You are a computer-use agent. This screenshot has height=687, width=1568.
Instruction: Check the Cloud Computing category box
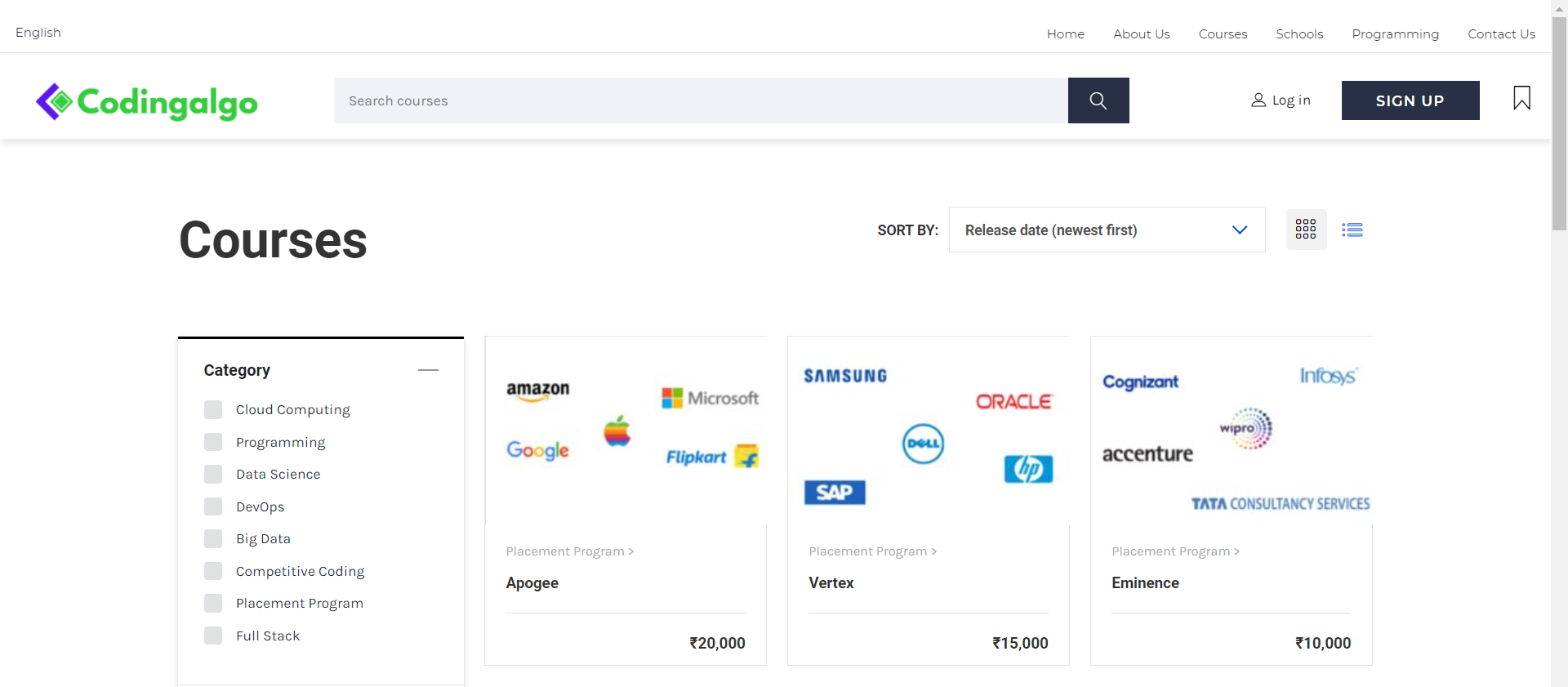pyautogui.click(x=213, y=409)
